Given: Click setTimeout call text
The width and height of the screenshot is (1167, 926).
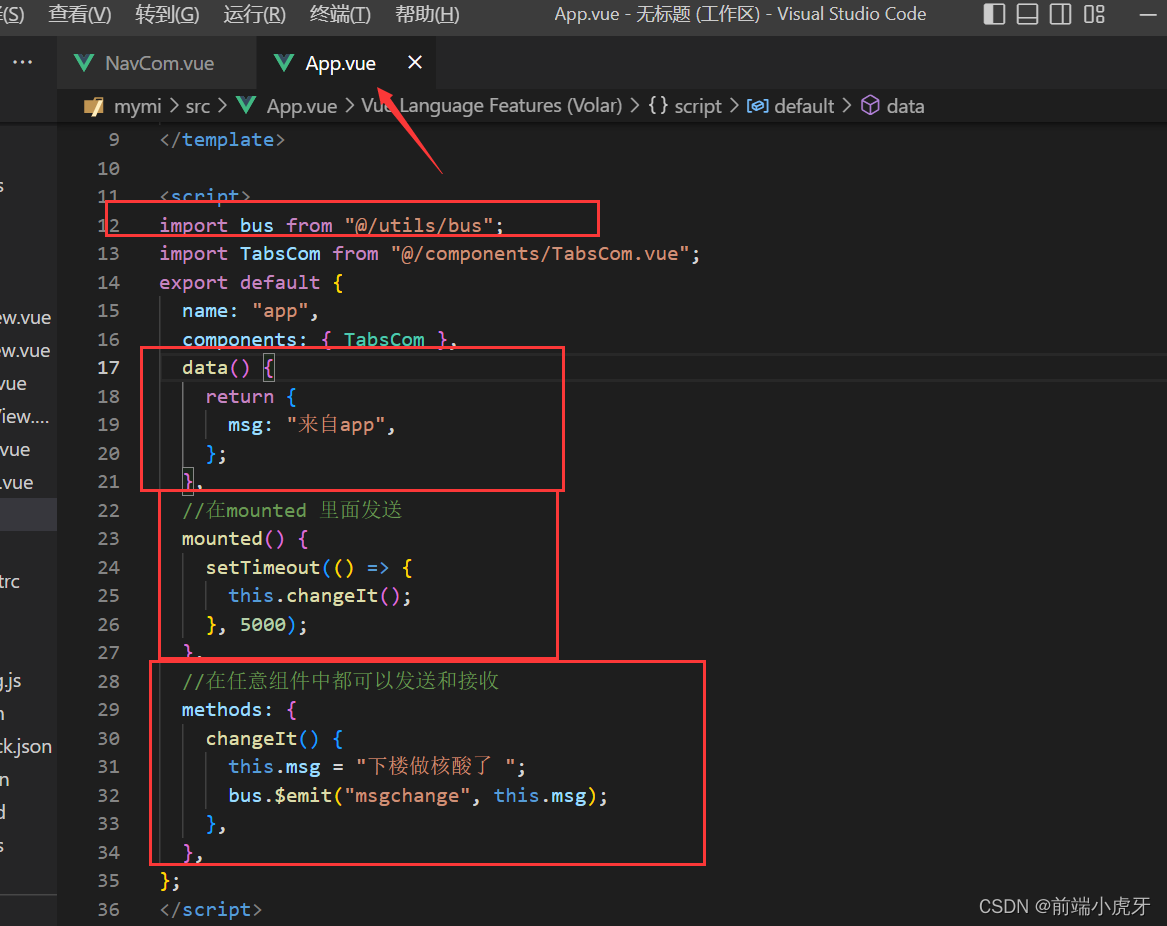Looking at the screenshot, I should 263,568.
